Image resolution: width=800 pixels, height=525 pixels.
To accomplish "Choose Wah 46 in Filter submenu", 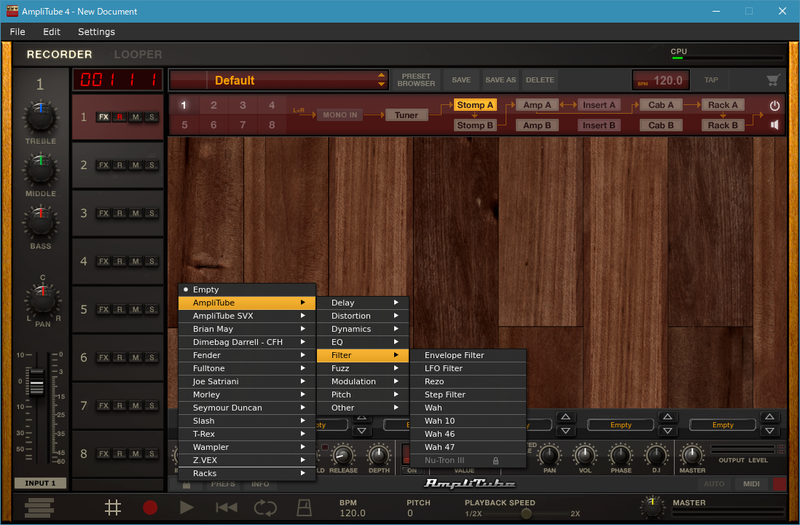I will tap(468, 434).
